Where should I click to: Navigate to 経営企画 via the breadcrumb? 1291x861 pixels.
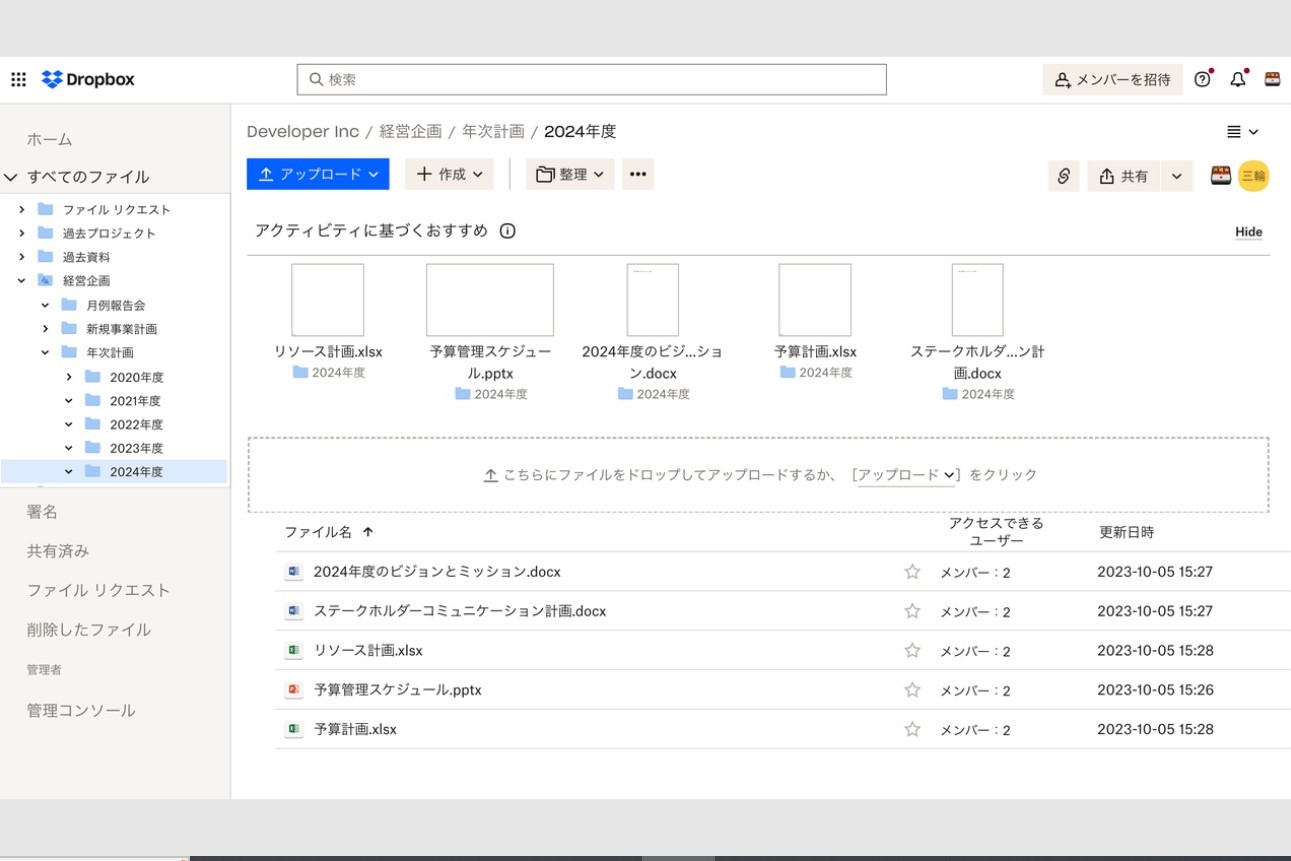click(x=411, y=131)
